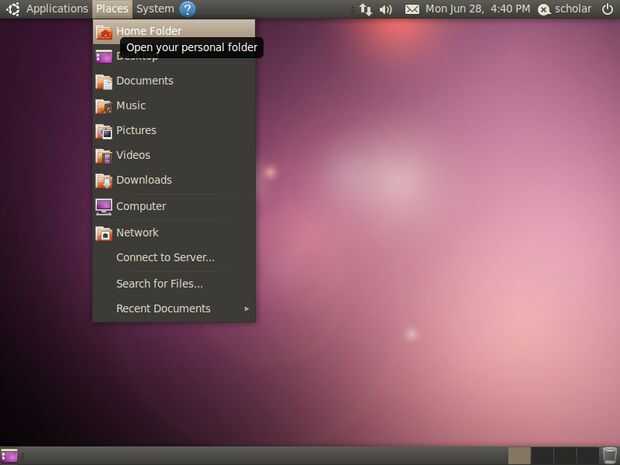Click the volume speaker icon
The width and height of the screenshot is (620, 465).
pos(386,9)
